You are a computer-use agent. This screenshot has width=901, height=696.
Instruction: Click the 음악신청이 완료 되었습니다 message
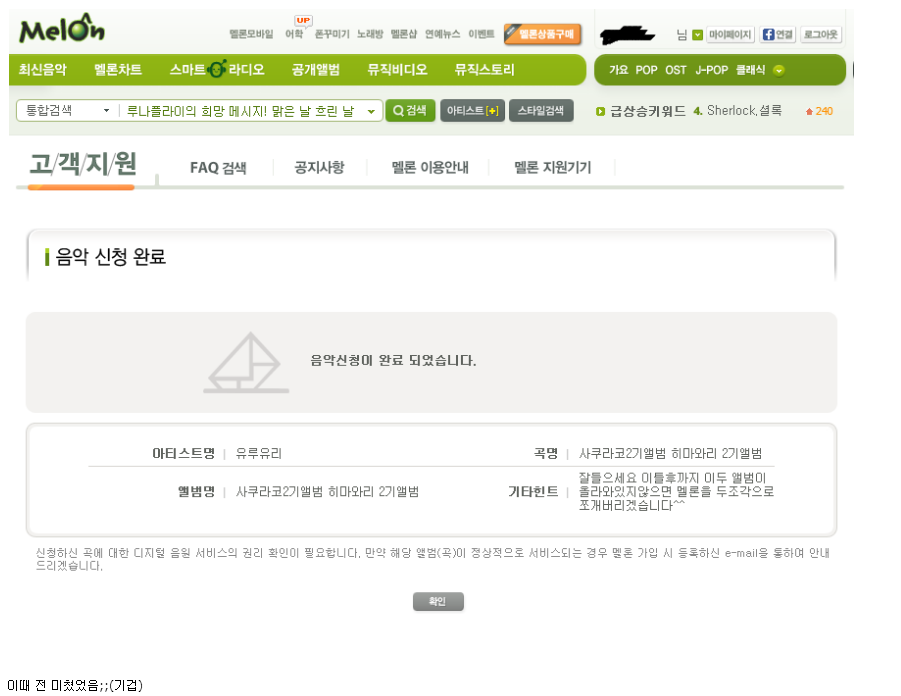(x=393, y=360)
